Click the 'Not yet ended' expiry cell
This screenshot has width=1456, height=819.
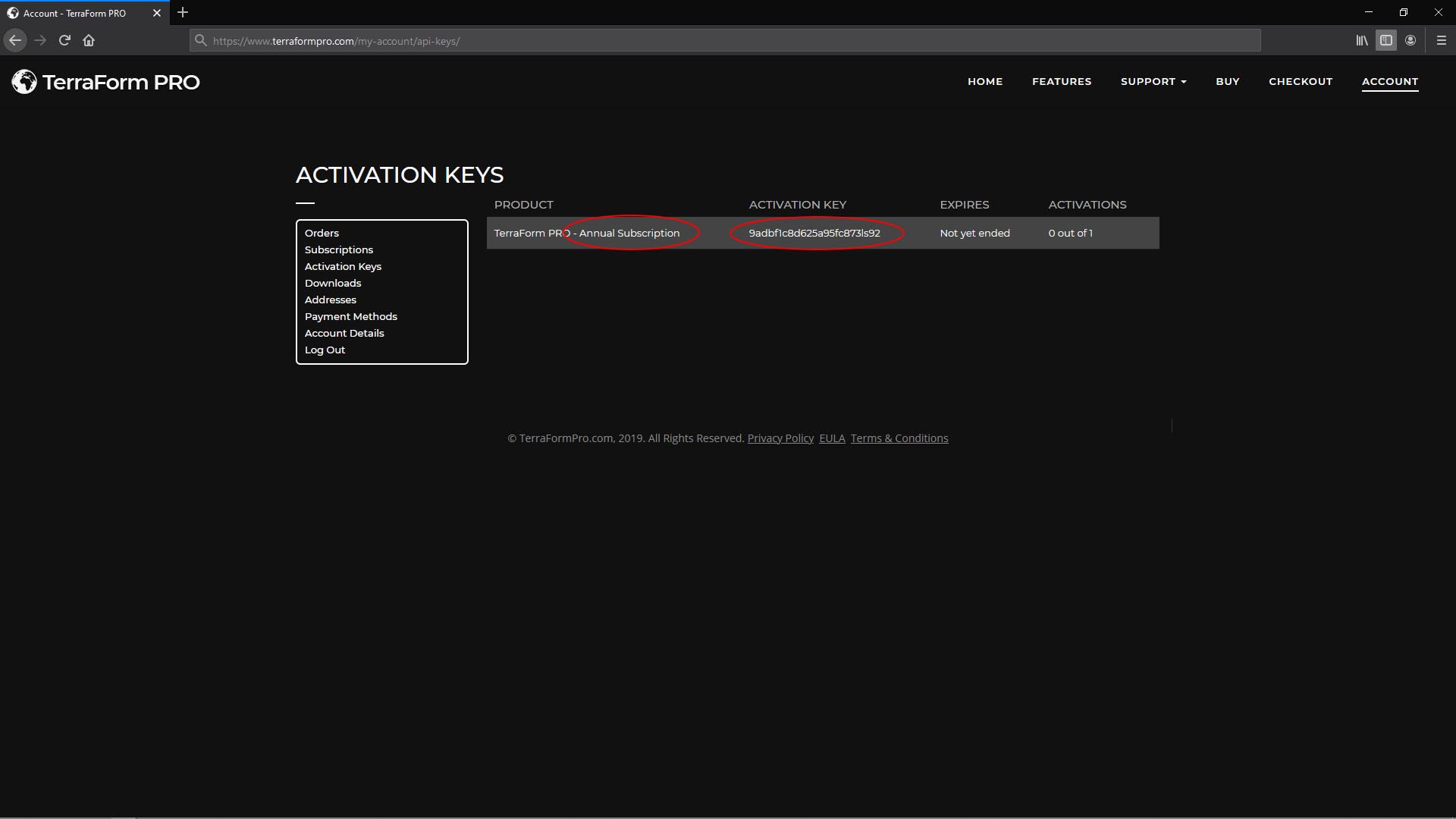point(975,233)
